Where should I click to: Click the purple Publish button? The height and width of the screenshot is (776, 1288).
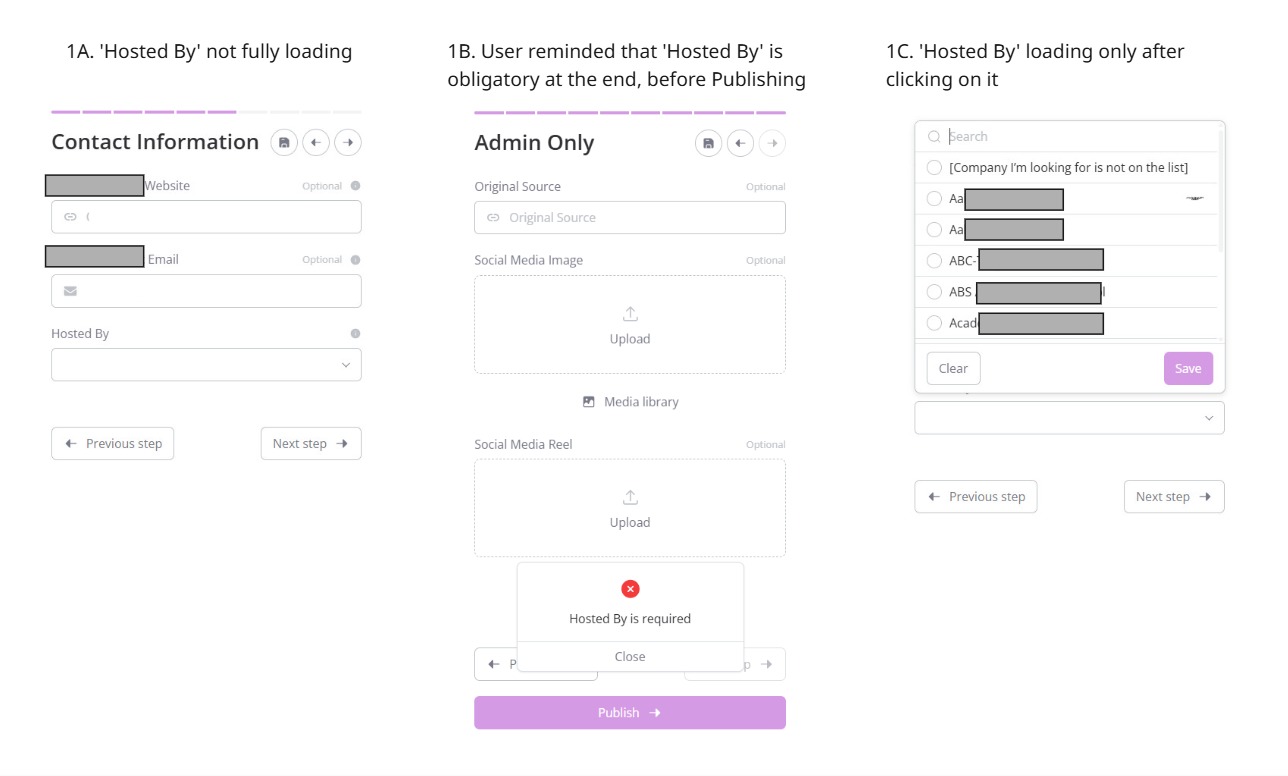tap(630, 713)
